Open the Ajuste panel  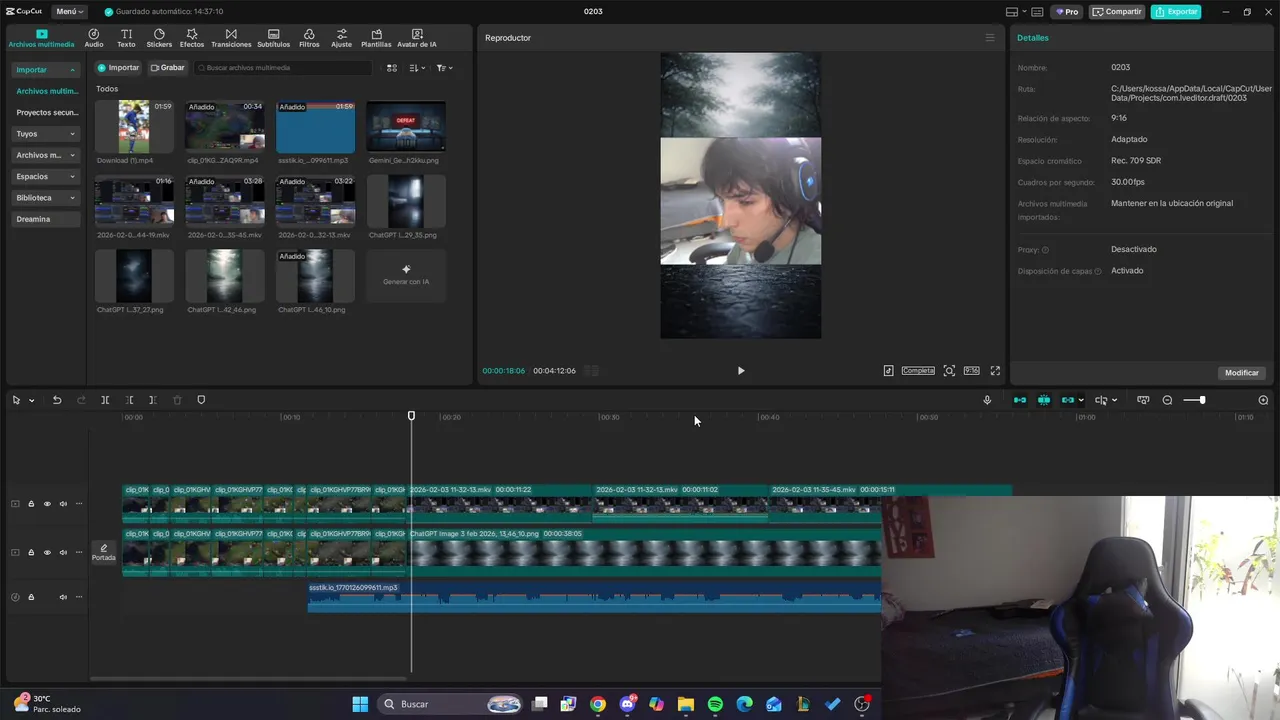[342, 38]
